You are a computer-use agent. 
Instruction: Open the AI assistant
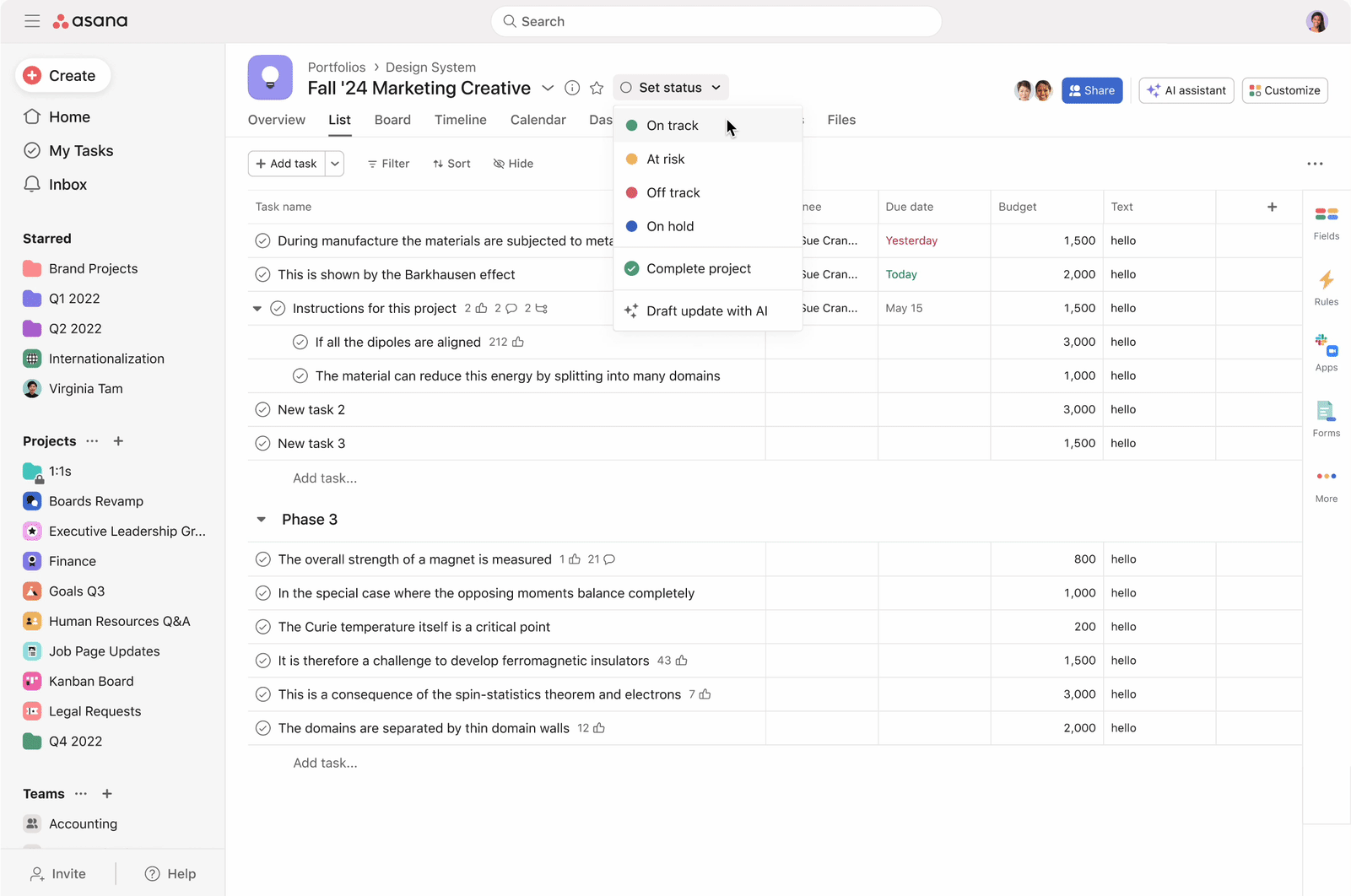coord(1186,90)
